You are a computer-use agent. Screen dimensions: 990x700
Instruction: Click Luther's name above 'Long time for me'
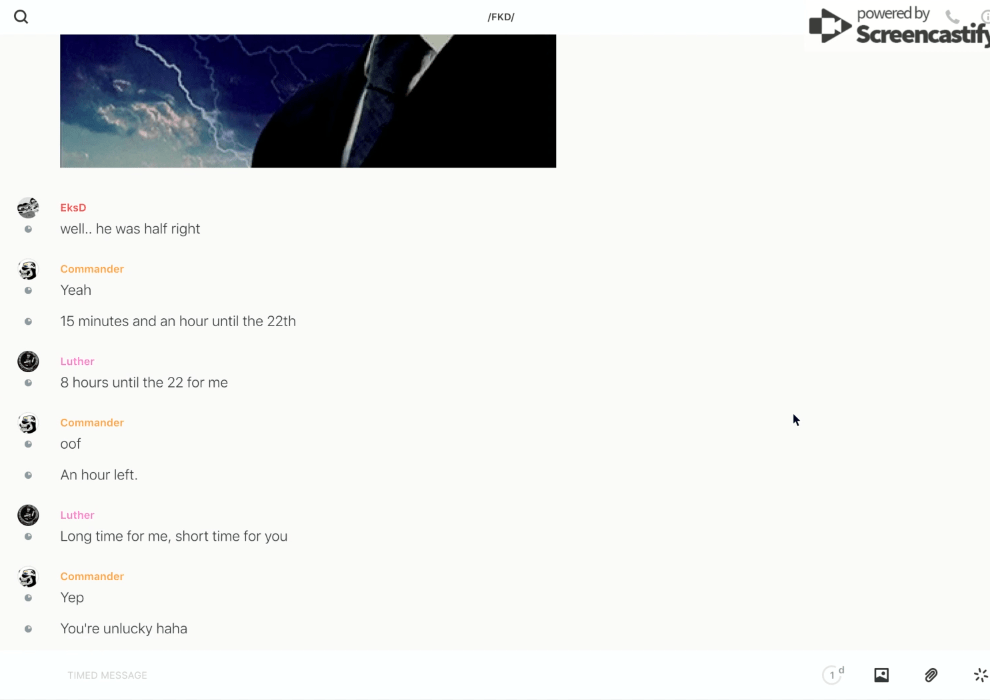(x=77, y=515)
